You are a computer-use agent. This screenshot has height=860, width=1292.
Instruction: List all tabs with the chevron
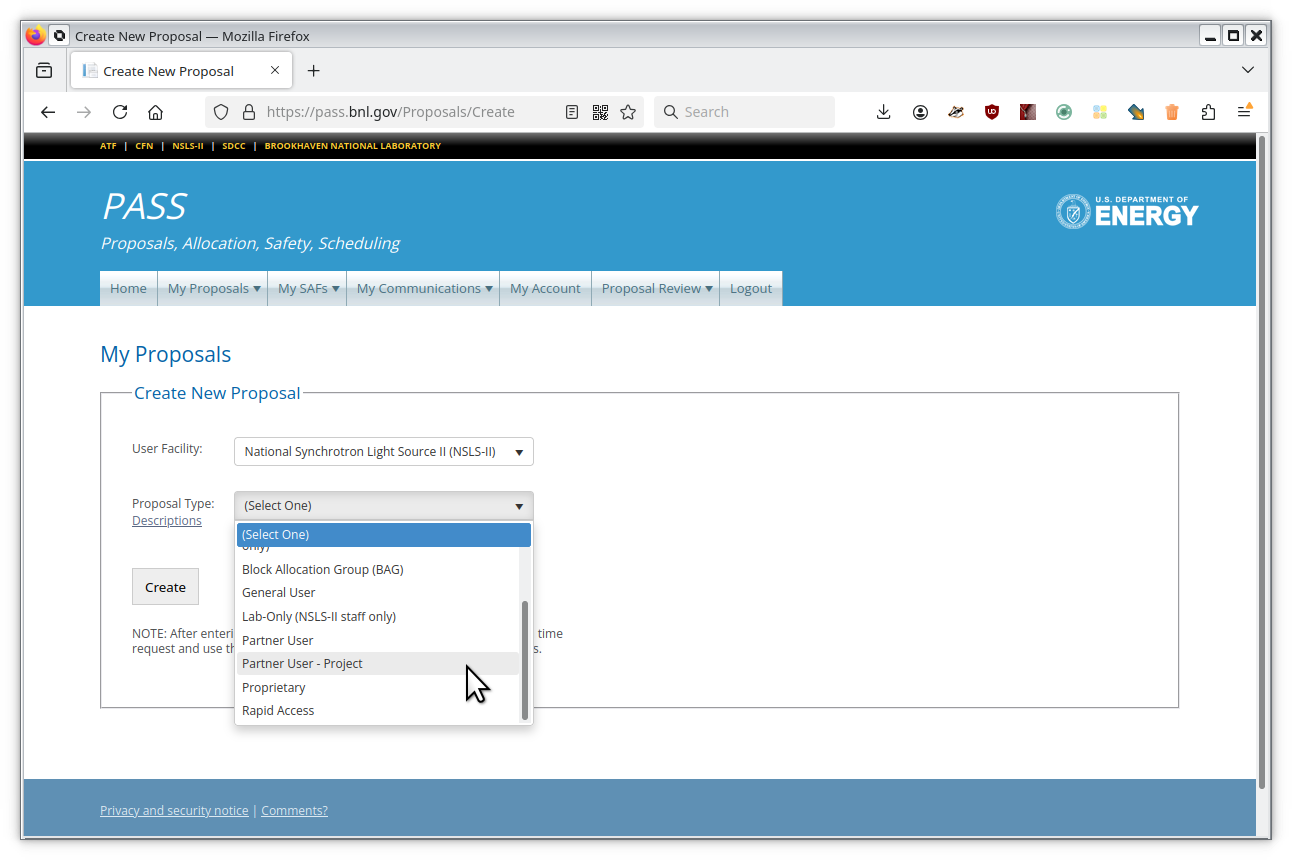point(1247,70)
